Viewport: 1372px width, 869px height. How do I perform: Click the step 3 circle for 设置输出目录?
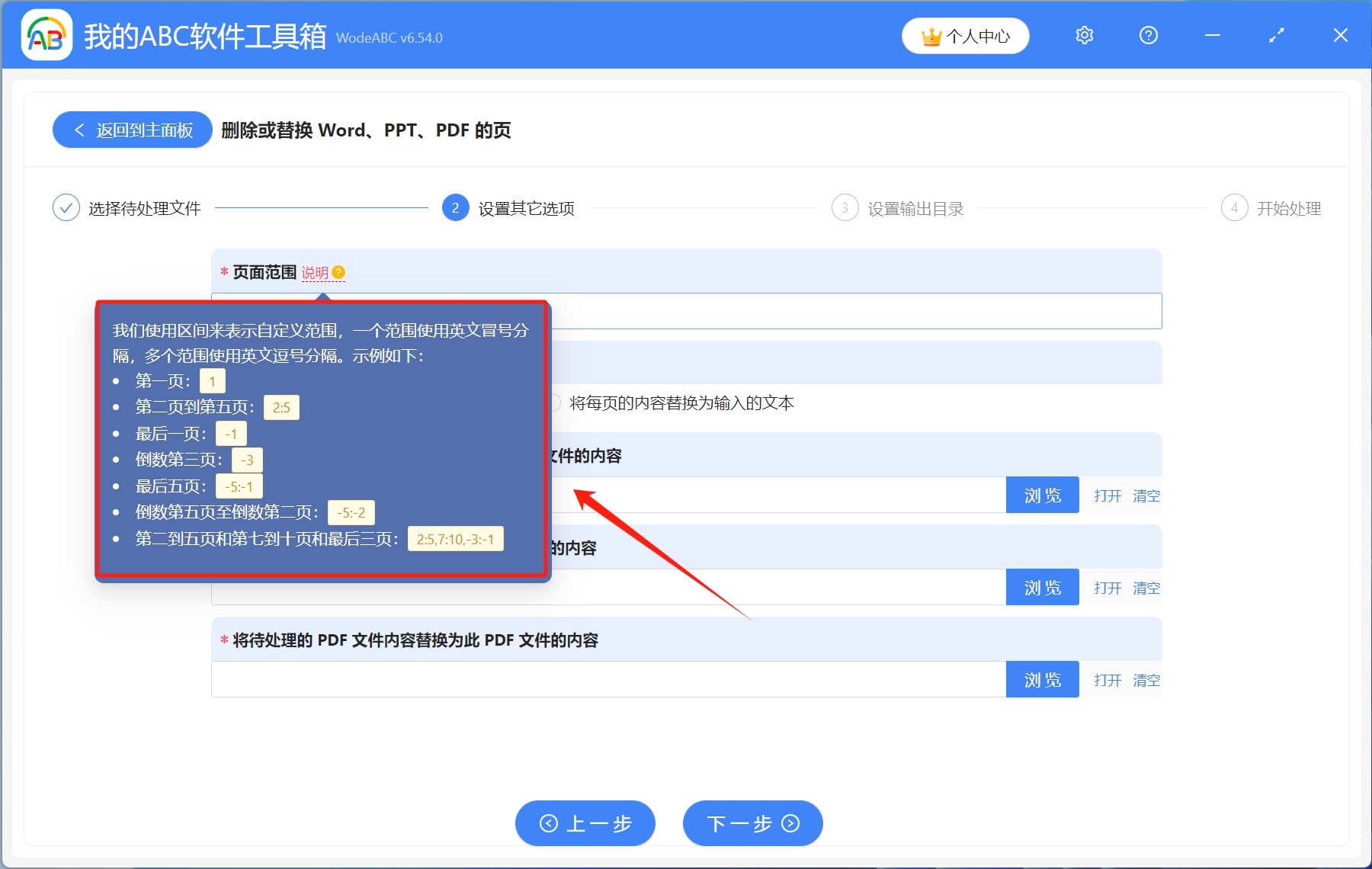845,207
